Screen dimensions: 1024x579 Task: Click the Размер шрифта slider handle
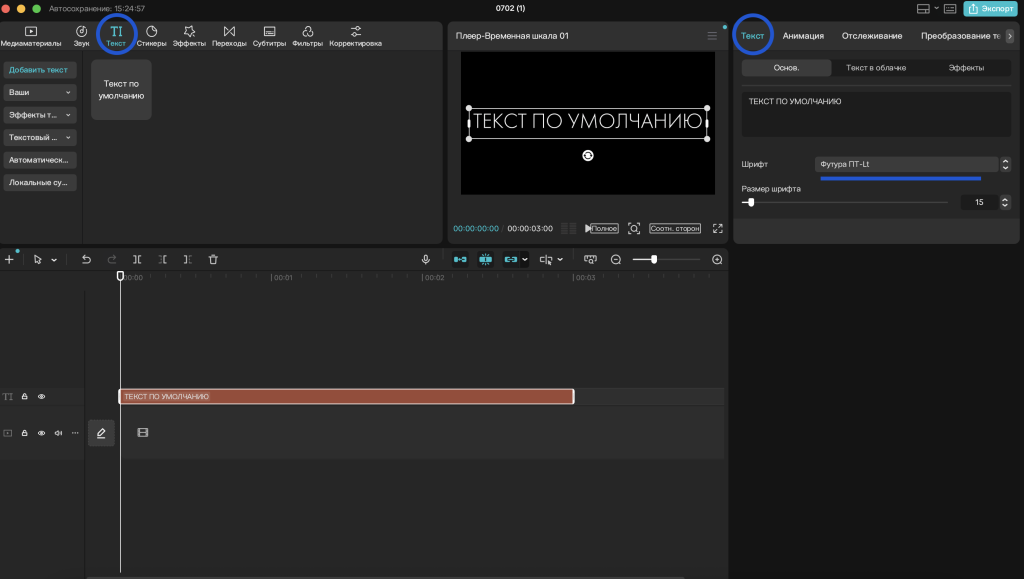pos(751,202)
